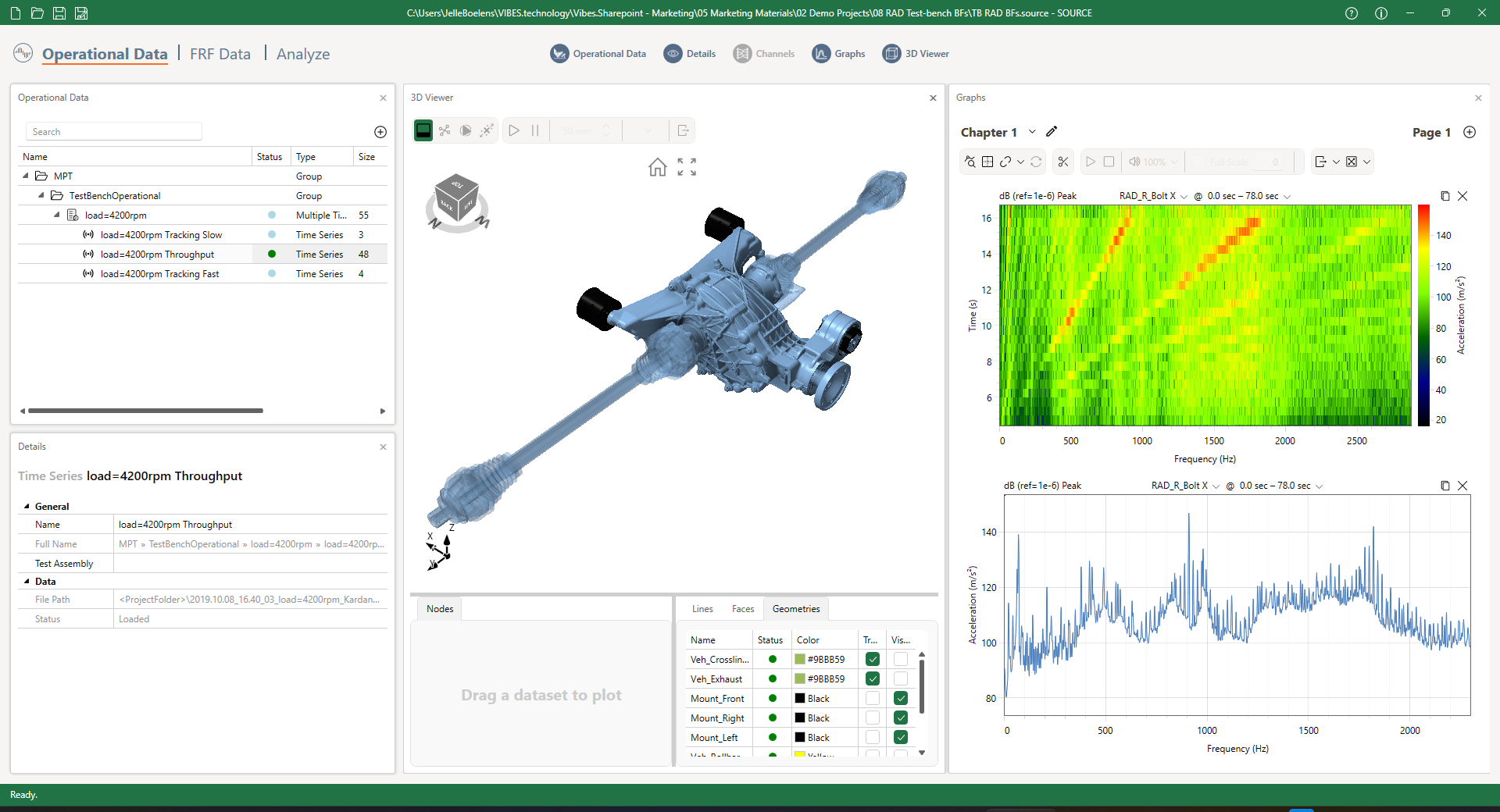Screen dimensions: 1500x812
Task: Uncheck transparency for Veh_Crosslink geometry
Action: pos(873,659)
